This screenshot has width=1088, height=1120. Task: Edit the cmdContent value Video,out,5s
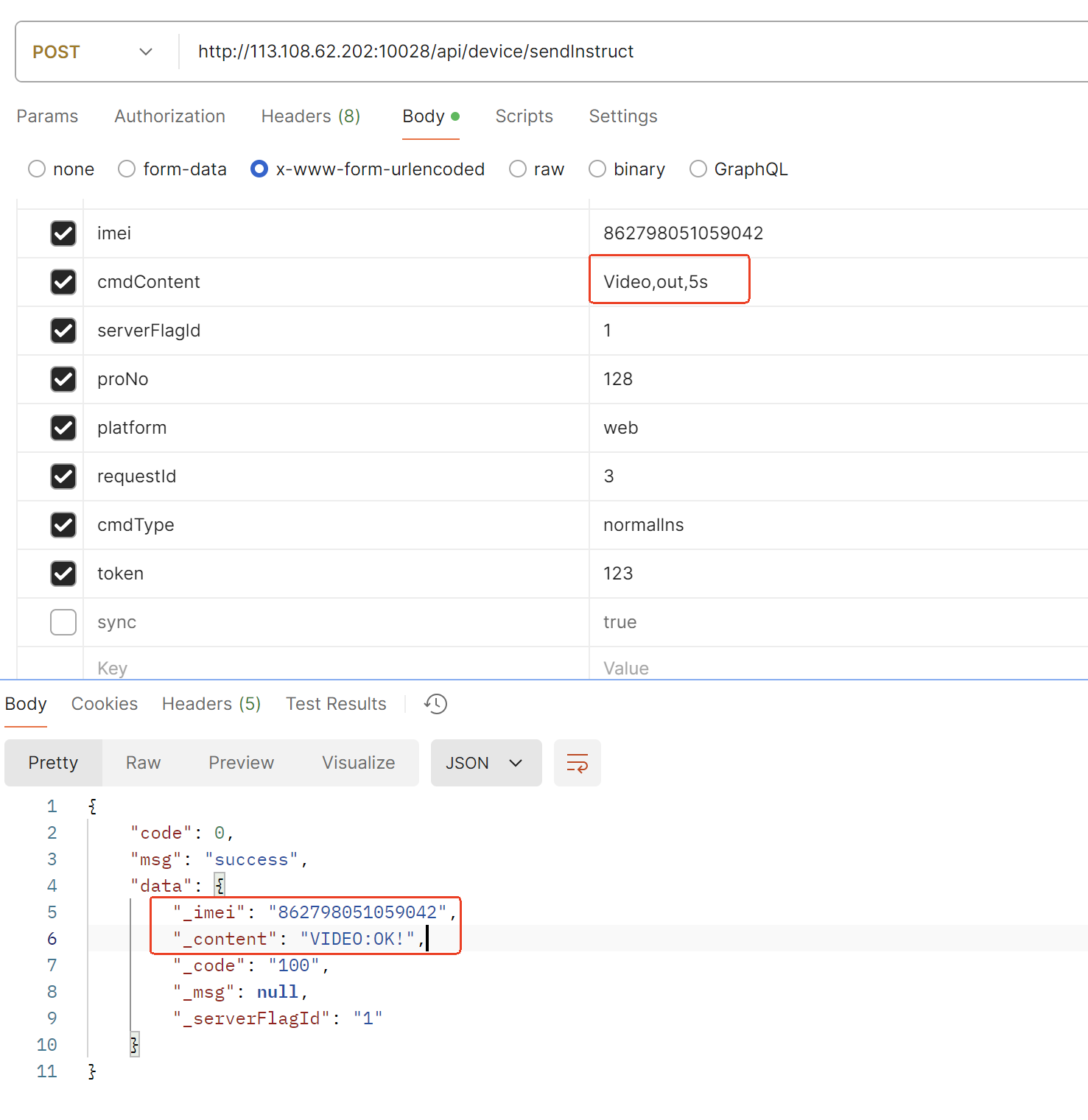(x=656, y=282)
